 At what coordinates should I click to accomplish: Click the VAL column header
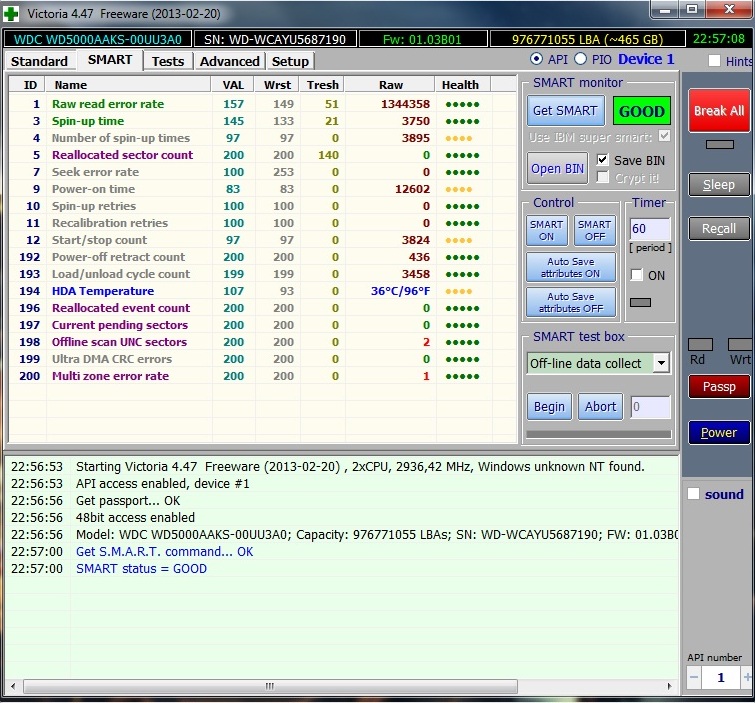233,85
